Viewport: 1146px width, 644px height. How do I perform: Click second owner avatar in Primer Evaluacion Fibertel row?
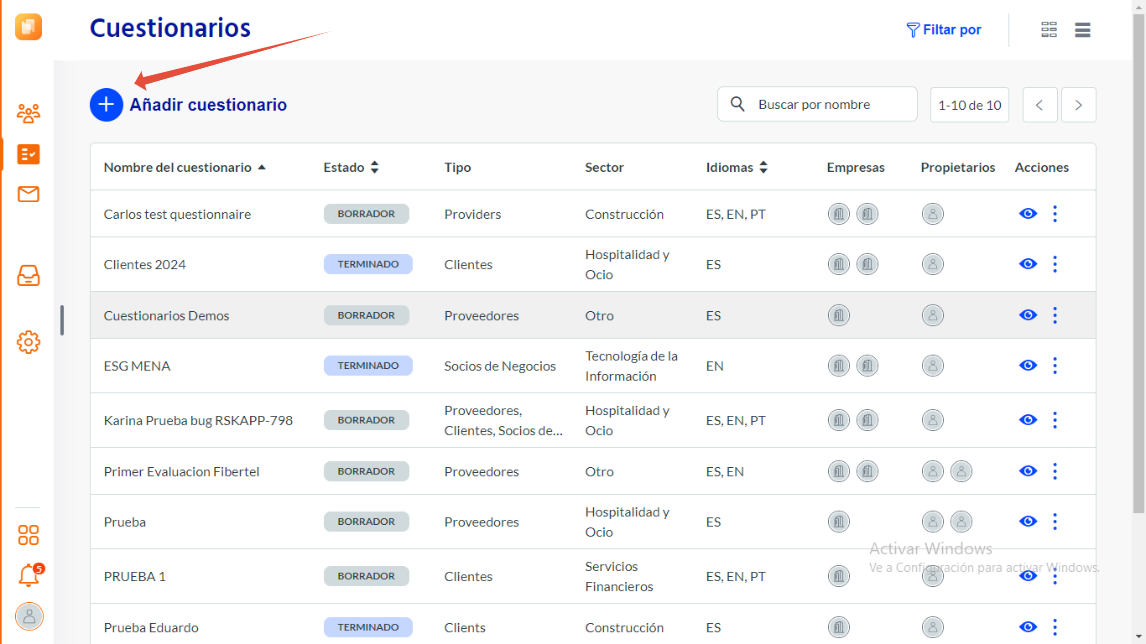click(961, 471)
